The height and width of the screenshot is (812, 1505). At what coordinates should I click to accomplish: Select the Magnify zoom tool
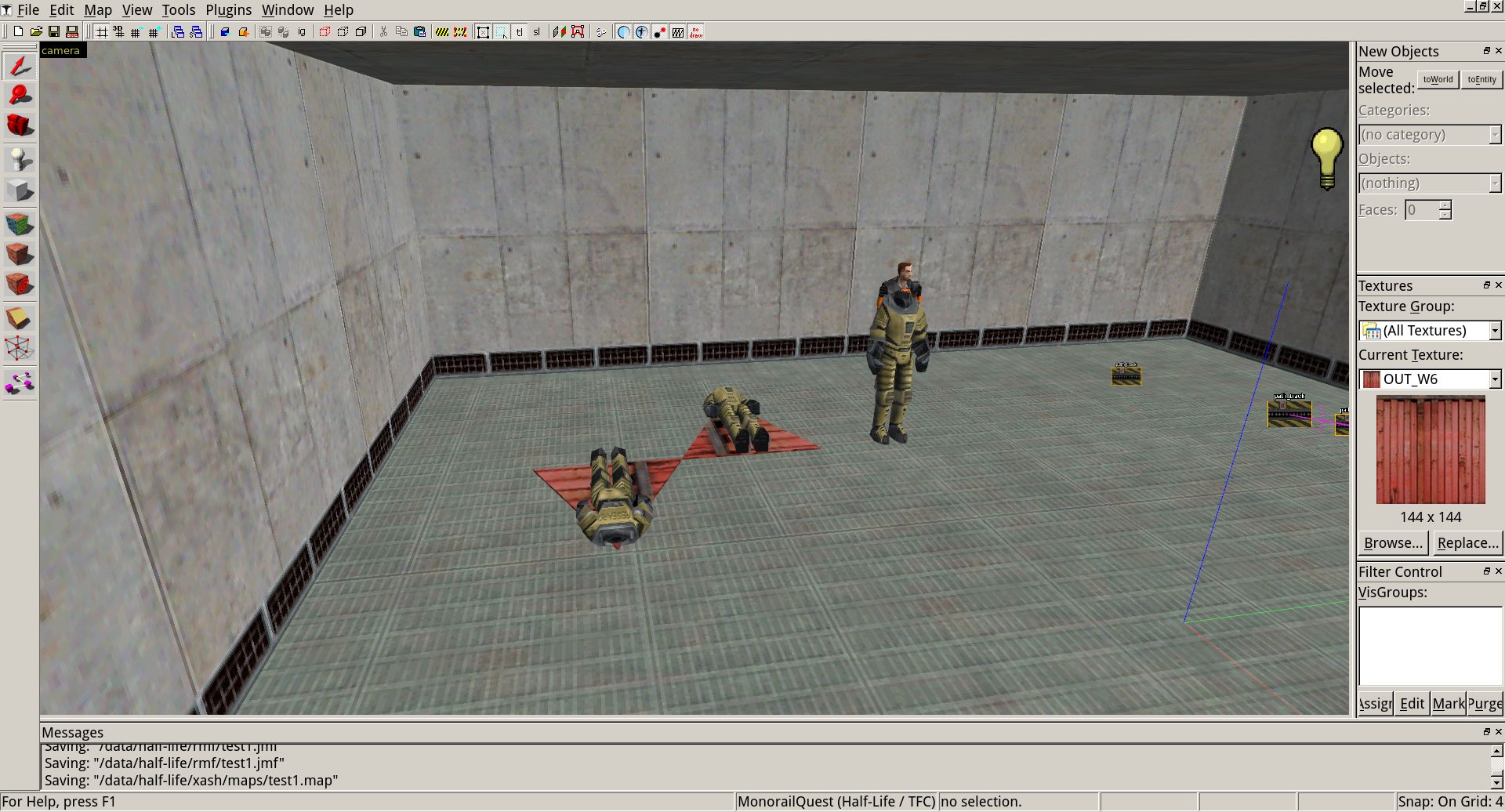tap(20, 96)
